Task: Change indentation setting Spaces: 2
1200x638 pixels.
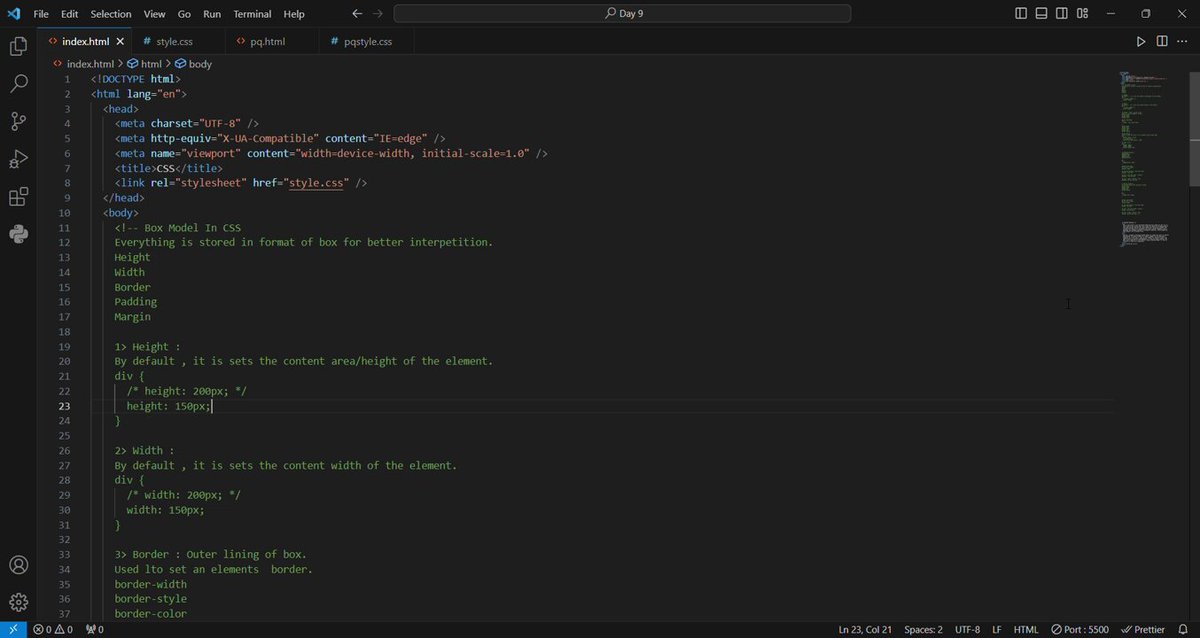Action: pos(923,629)
